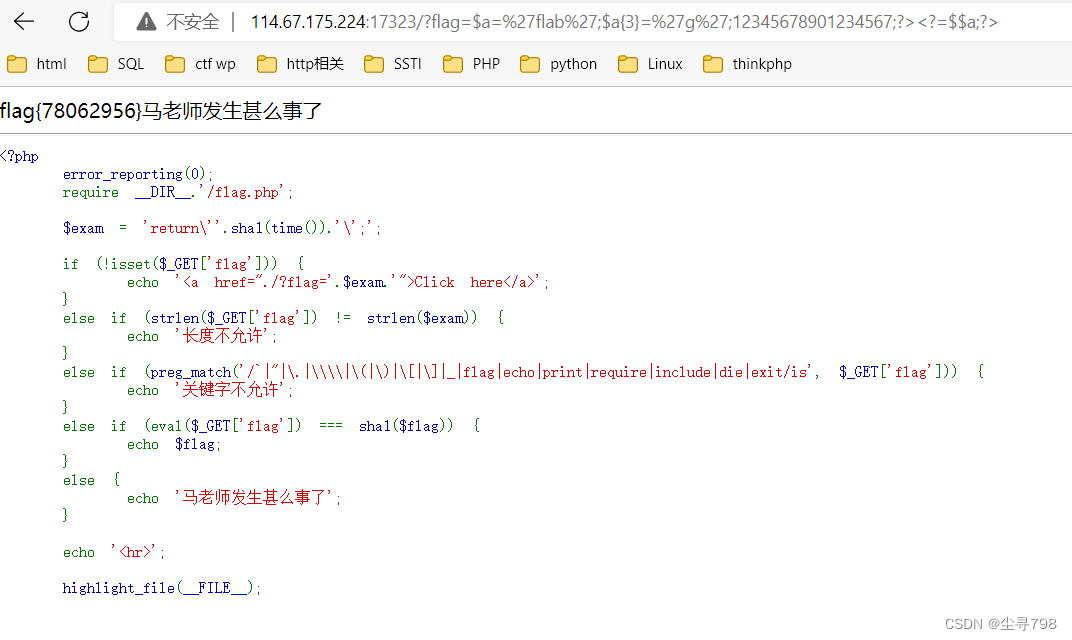Click the '关键字不允许' echo string
The width and height of the screenshot is (1072, 640).
pyautogui.click(x=230, y=390)
